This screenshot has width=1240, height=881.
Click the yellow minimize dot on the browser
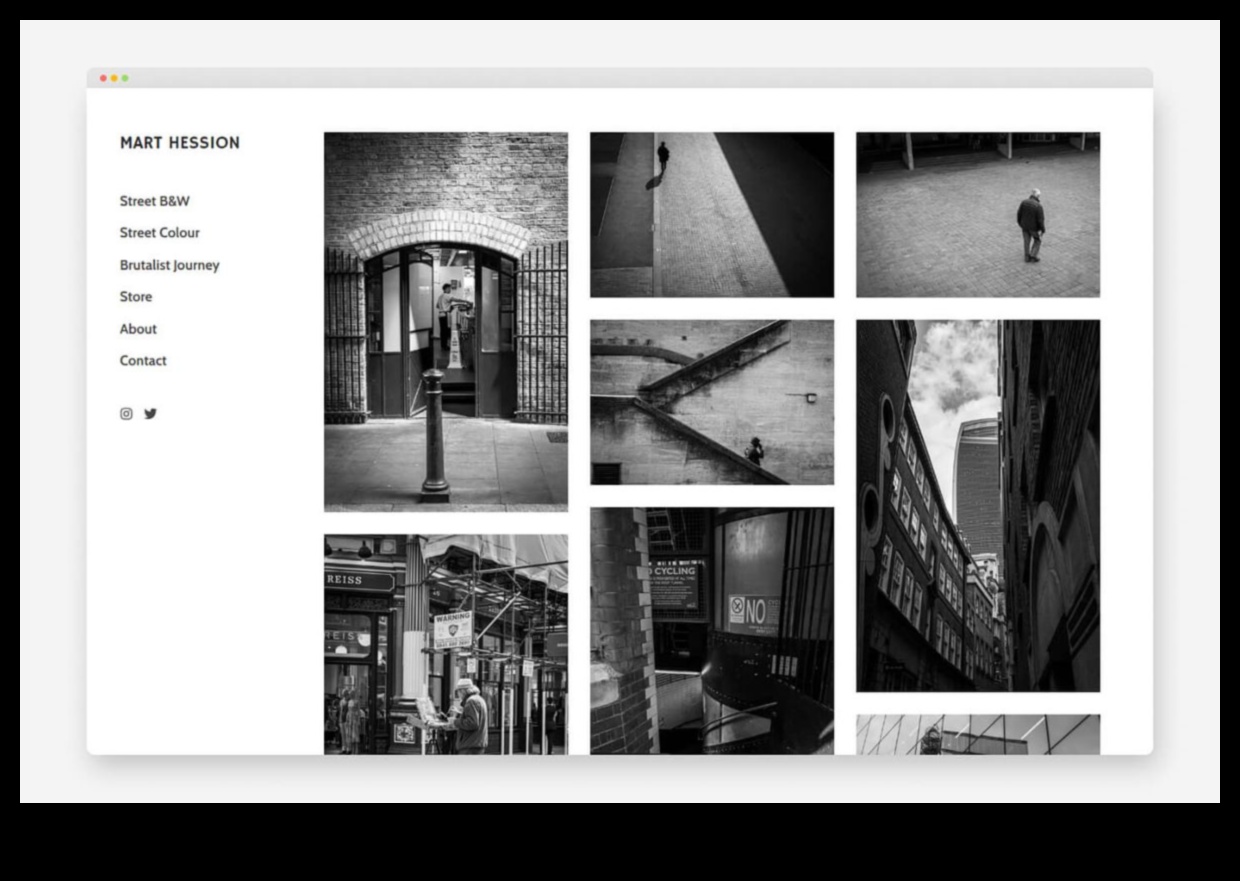tap(112, 79)
